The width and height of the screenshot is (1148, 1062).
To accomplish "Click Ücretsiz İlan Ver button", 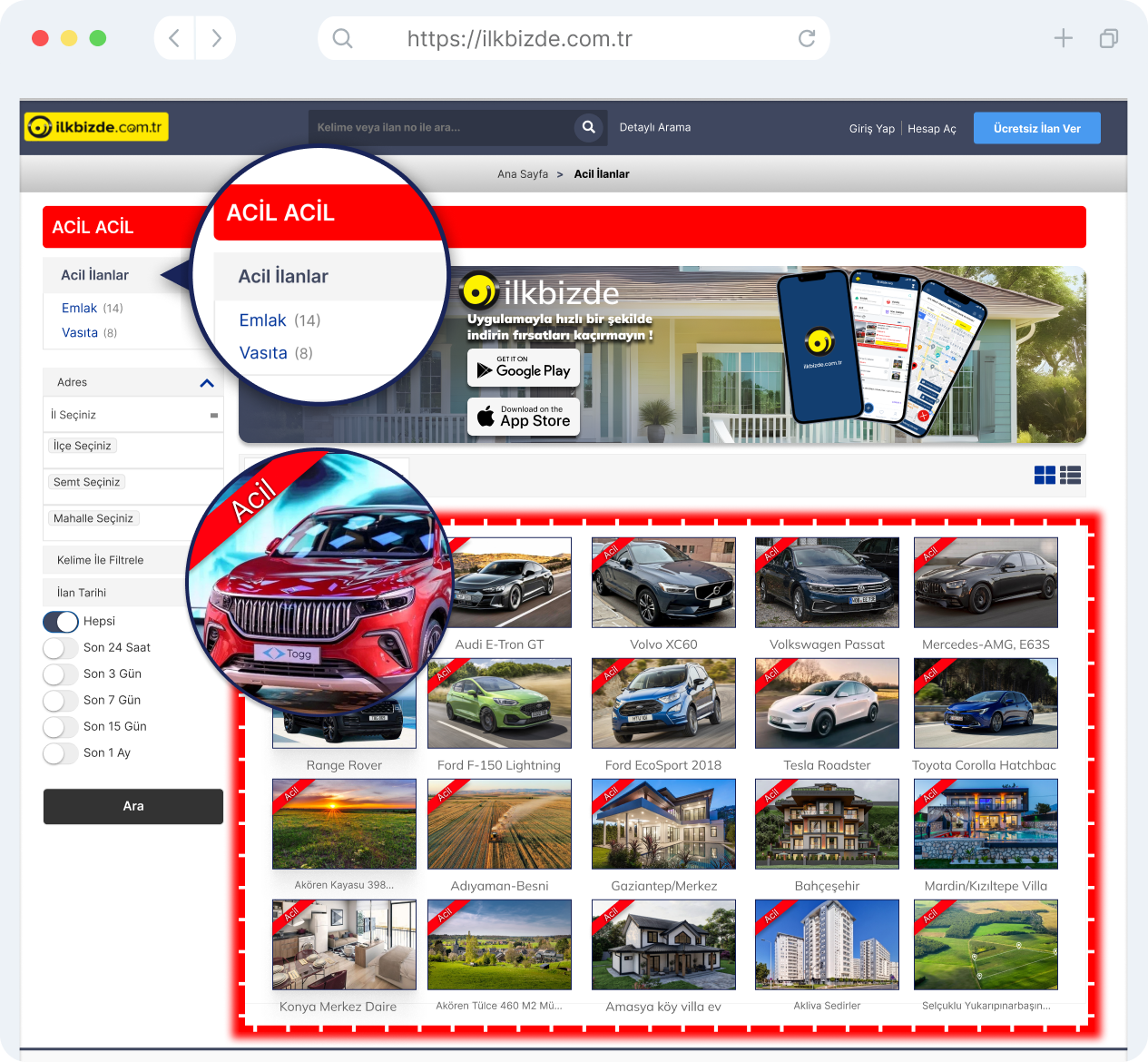I will (1037, 128).
